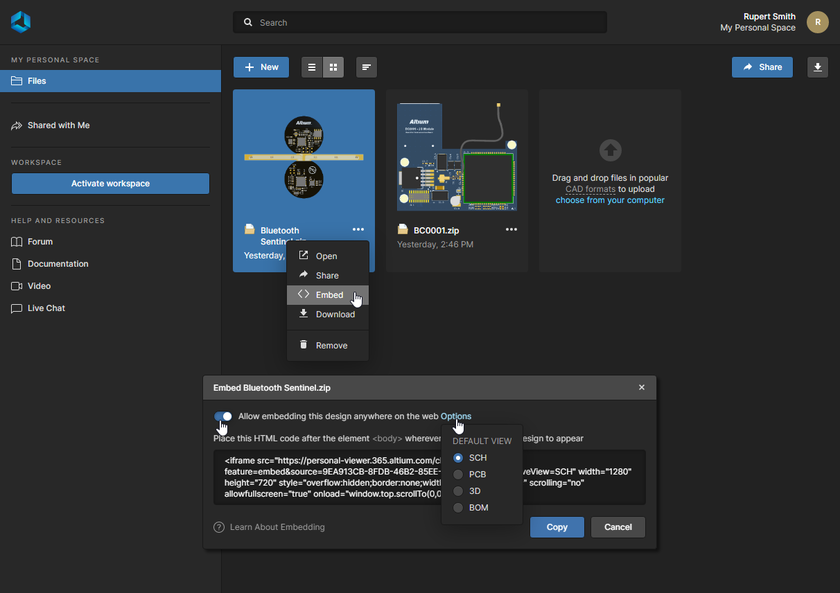Click the Altium logo in the corner

point(20,20)
